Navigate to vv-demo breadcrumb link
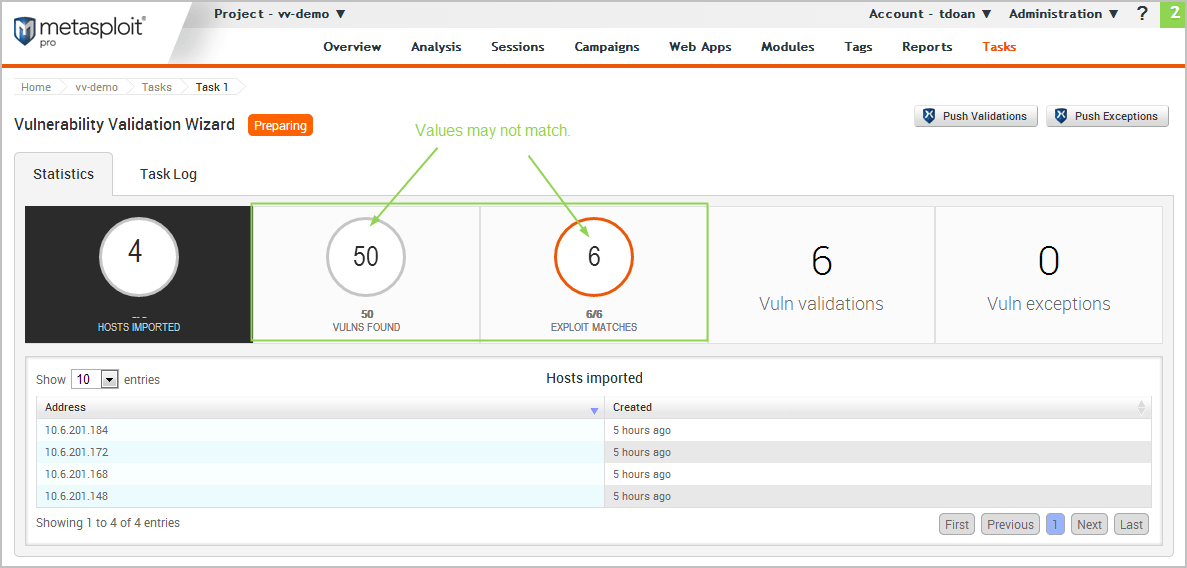Viewport: 1187px width, 568px height. click(x=96, y=87)
